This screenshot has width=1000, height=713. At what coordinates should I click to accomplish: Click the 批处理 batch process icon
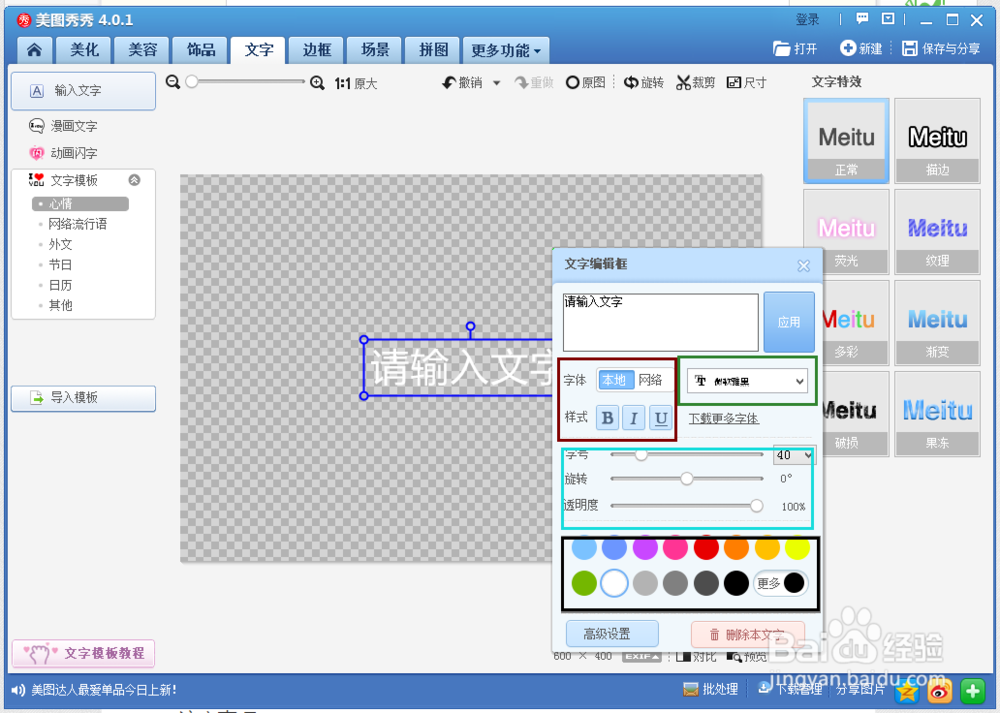point(710,689)
